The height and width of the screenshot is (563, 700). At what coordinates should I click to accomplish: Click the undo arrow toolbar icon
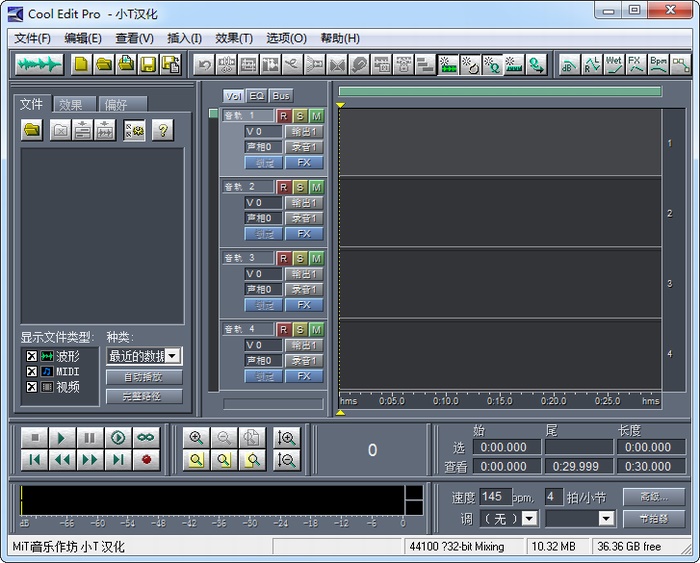pyautogui.click(x=204, y=65)
